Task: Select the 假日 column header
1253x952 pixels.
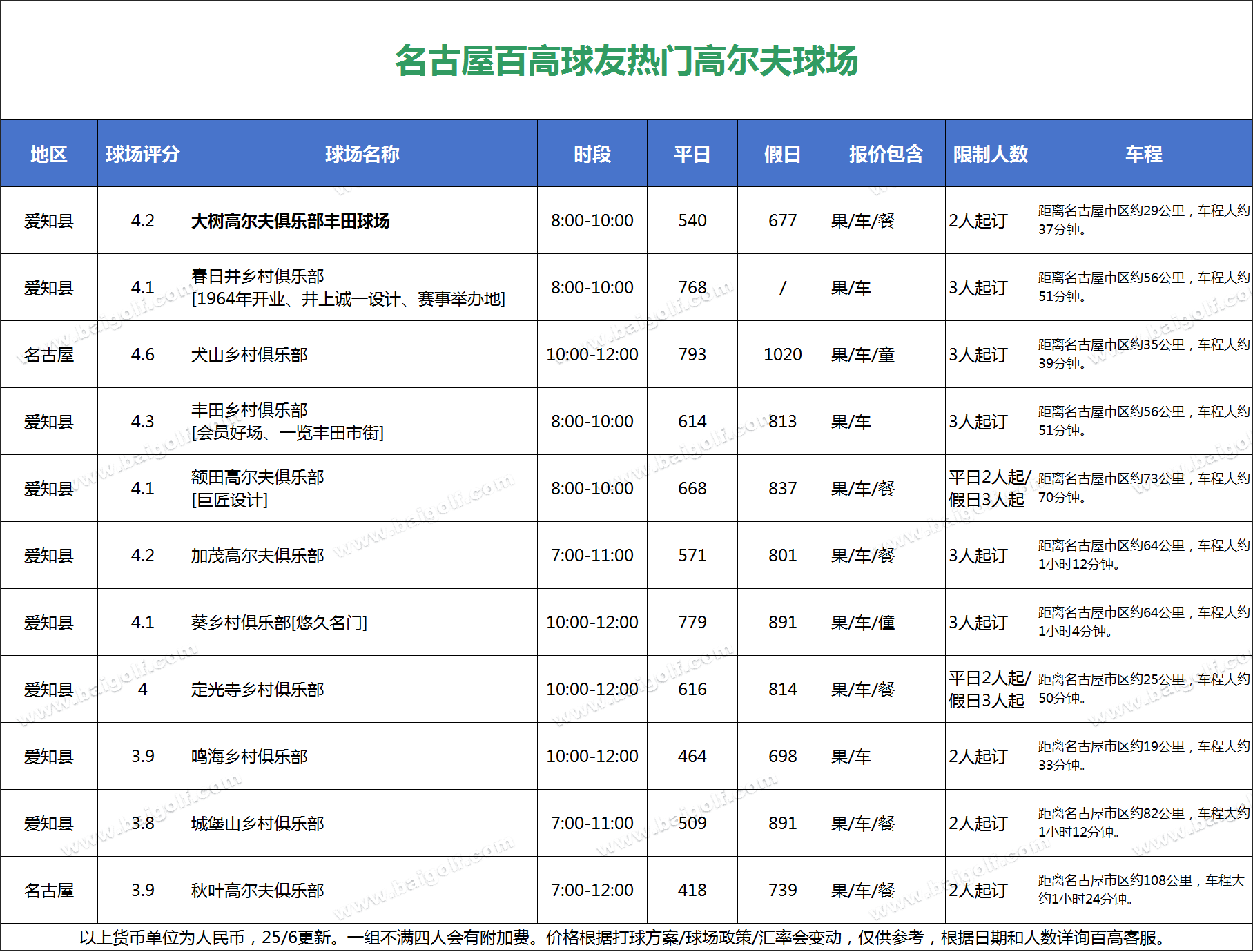Action: tap(783, 154)
